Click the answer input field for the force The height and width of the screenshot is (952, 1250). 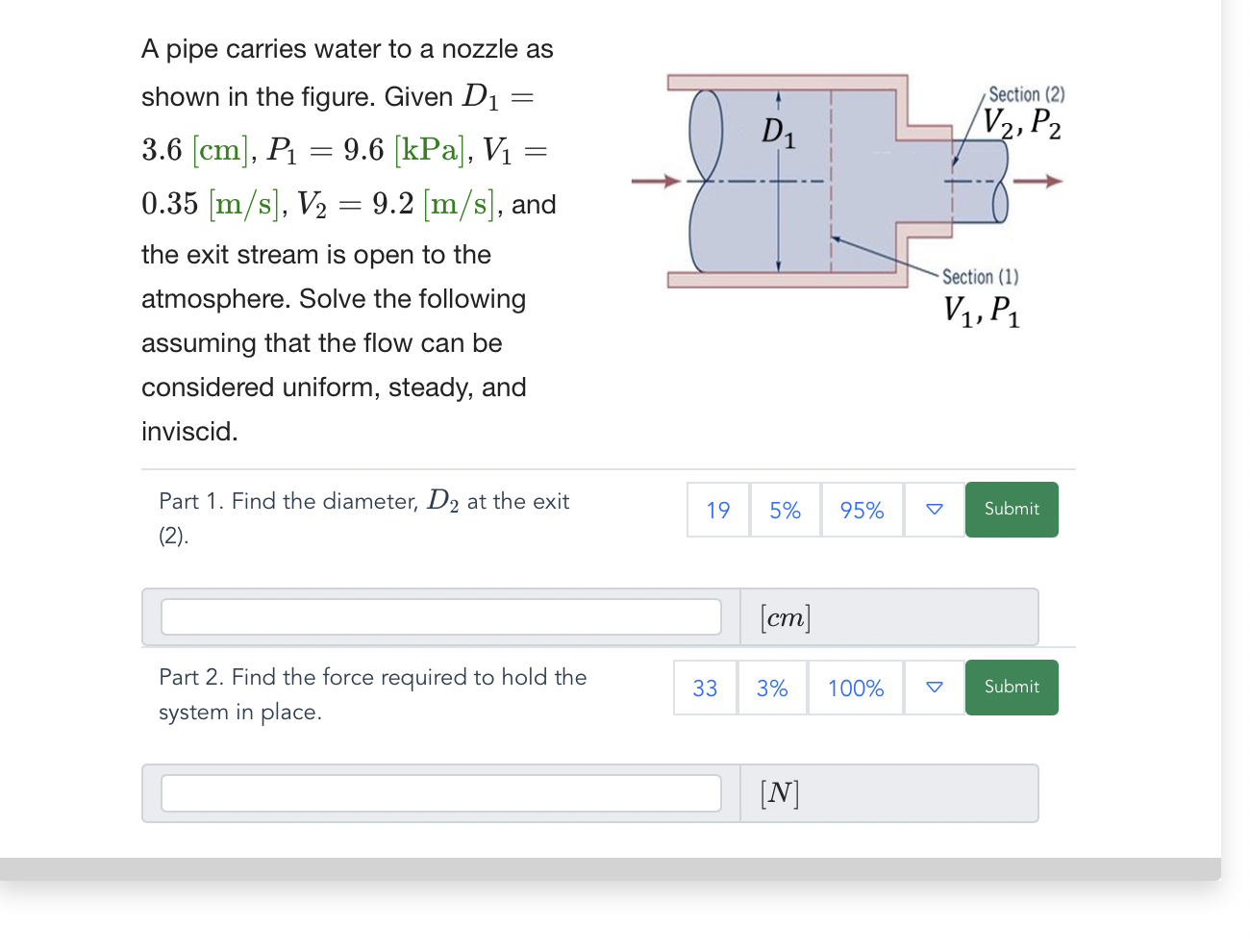pos(440,792)
